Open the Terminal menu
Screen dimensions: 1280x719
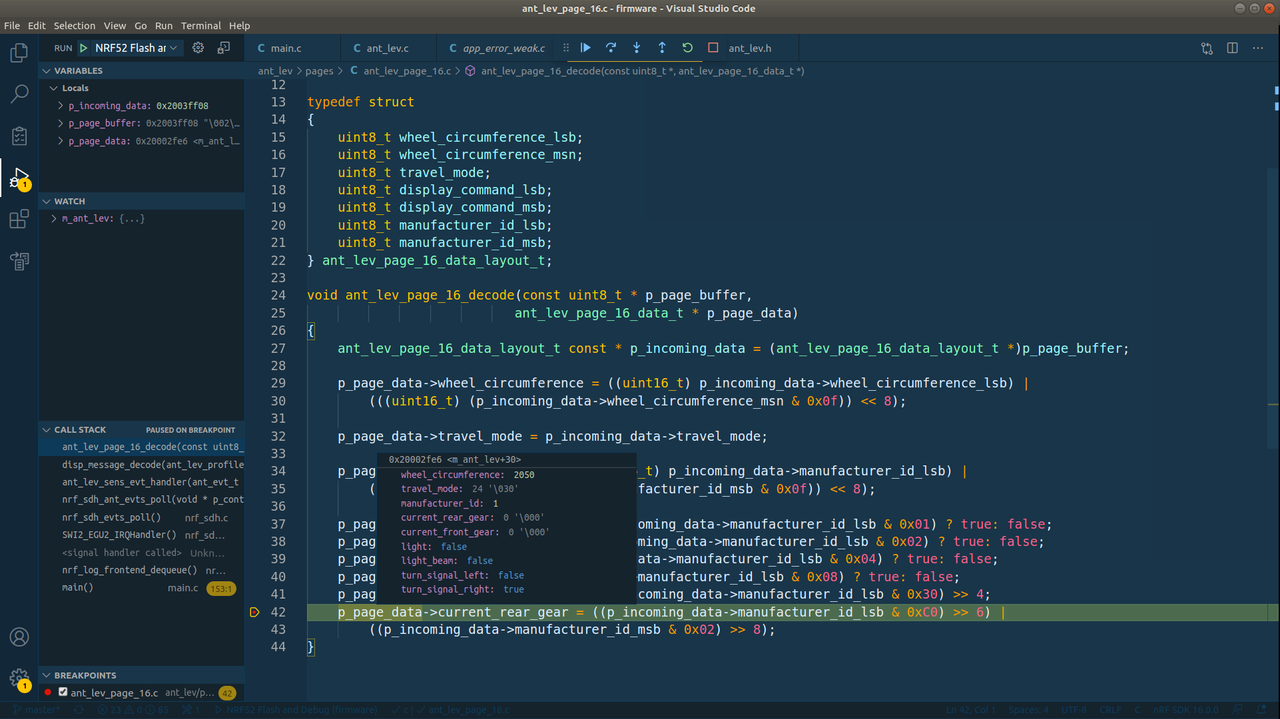[201, 25]
